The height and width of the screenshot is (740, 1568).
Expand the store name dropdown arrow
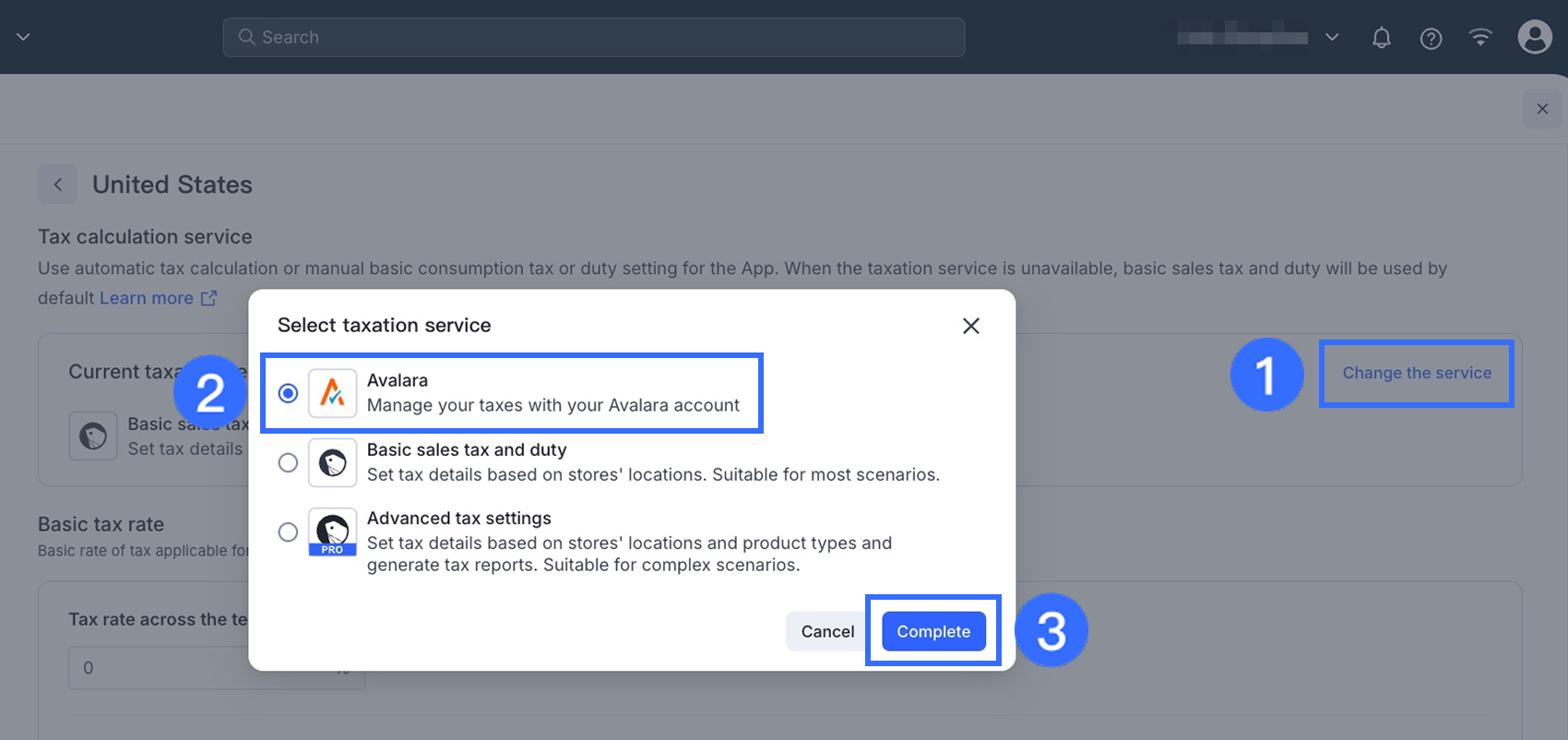click(1332, 38)
